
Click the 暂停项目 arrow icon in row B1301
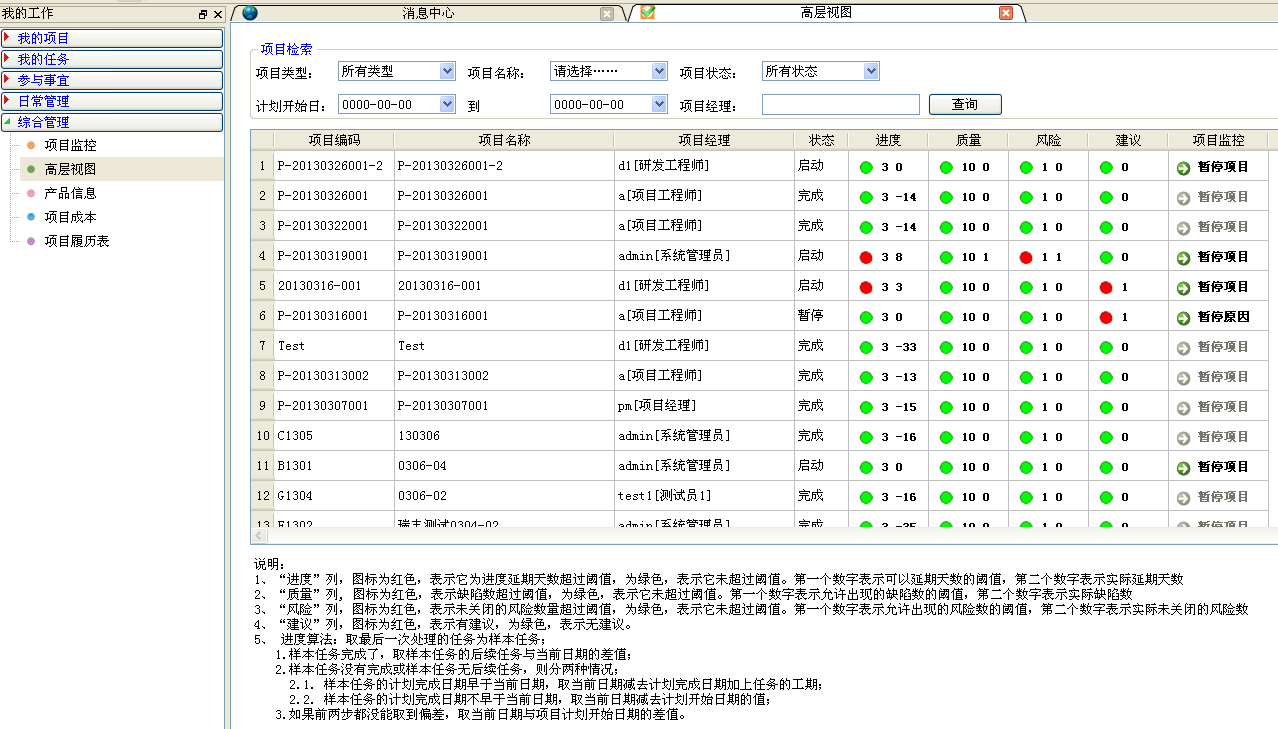[1184, 467]
